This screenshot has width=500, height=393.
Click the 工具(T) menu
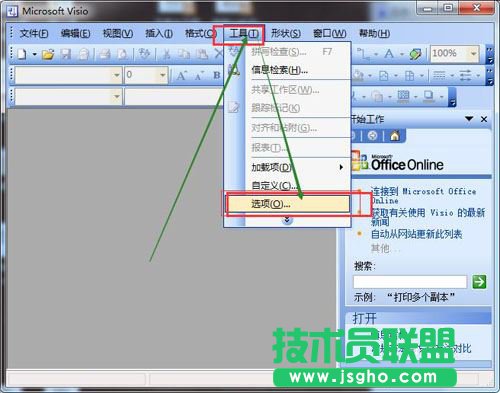244,33
